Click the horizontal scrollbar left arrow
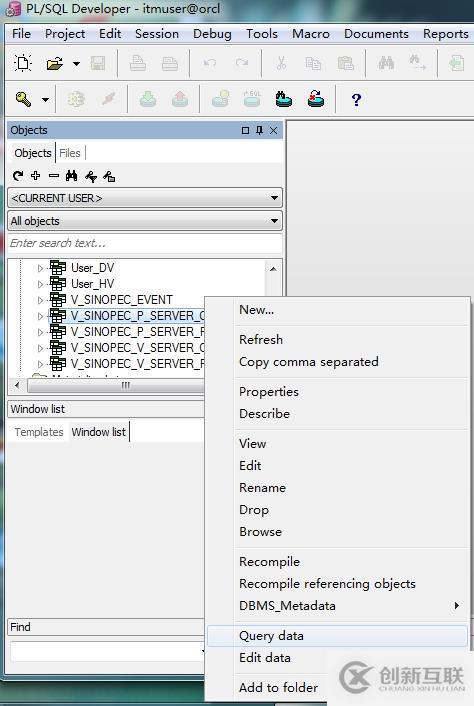Screen dimensions: 474x706 (17, 385)
